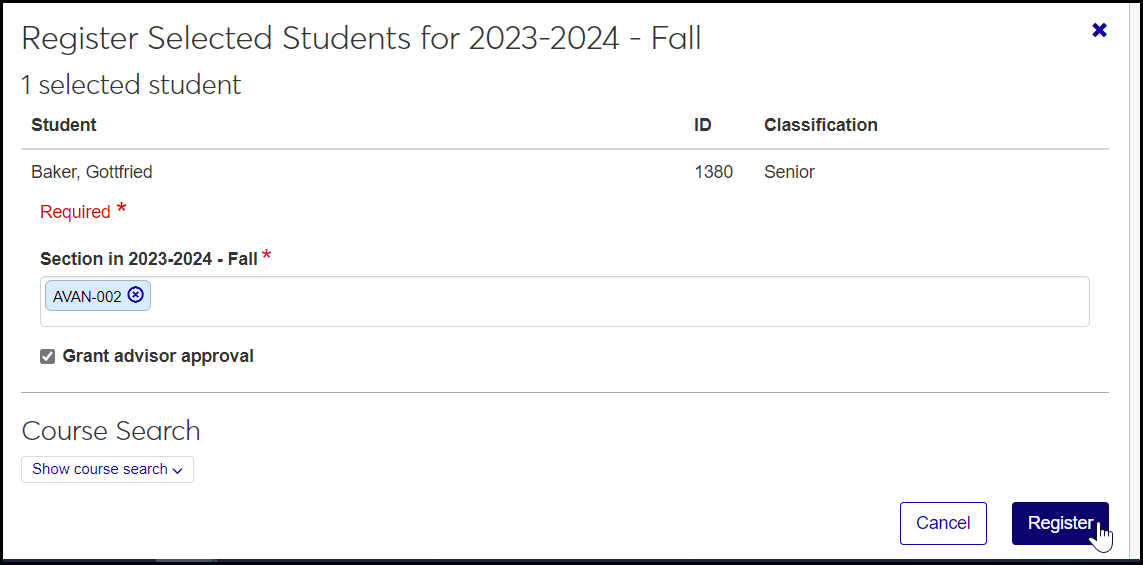Cancel the student registration
Screen dimensions: 1143x565
[942, 523]
